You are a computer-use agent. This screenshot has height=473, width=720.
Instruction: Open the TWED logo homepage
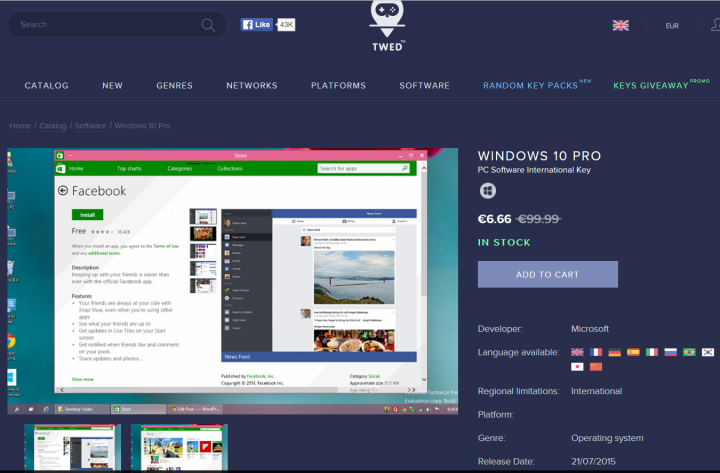coord(387,26)
